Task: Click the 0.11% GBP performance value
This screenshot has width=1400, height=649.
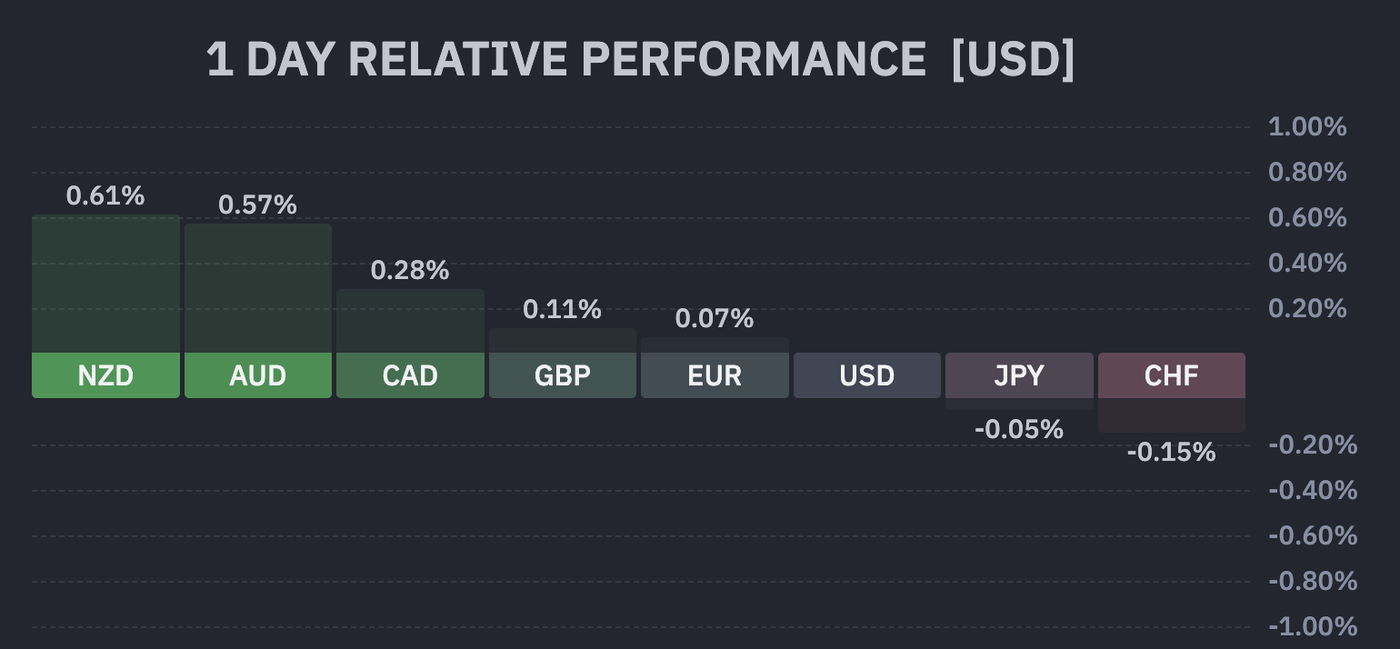Action: [x=562, y=310]
